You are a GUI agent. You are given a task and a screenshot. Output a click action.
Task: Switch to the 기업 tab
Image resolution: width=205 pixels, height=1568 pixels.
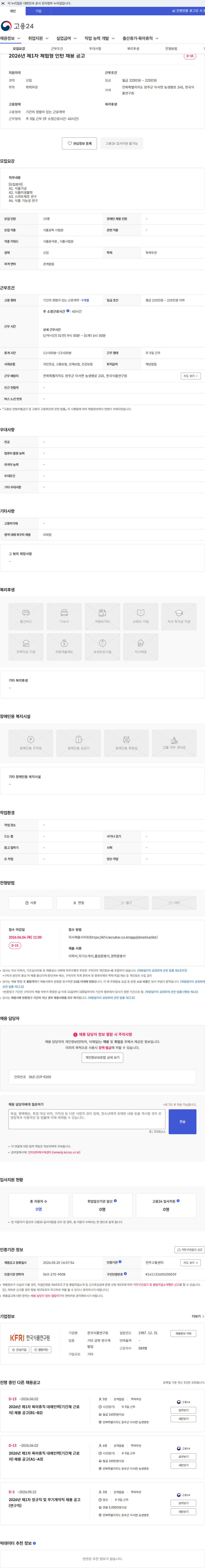[38, 11]
